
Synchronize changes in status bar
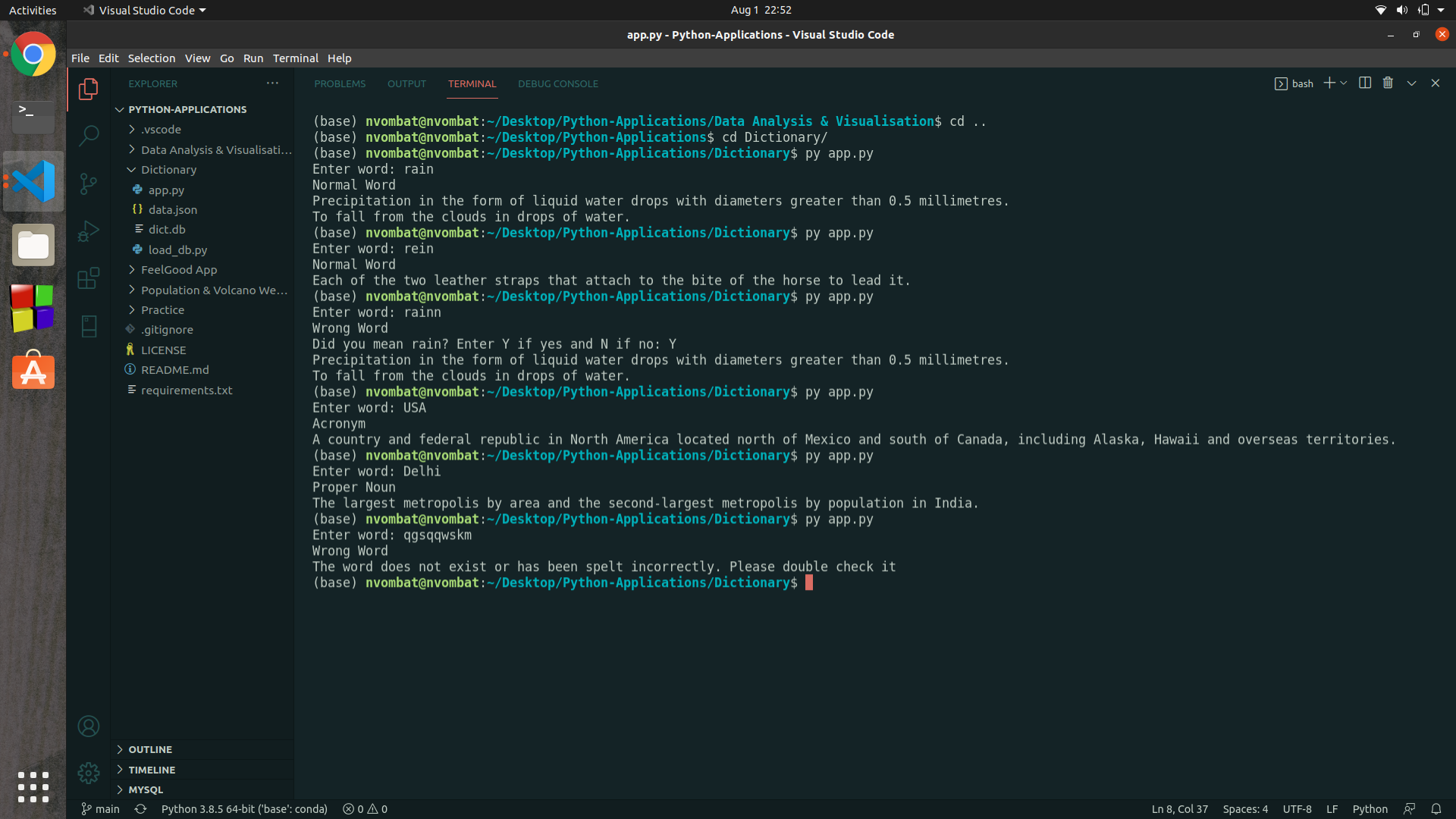(140, 809)
